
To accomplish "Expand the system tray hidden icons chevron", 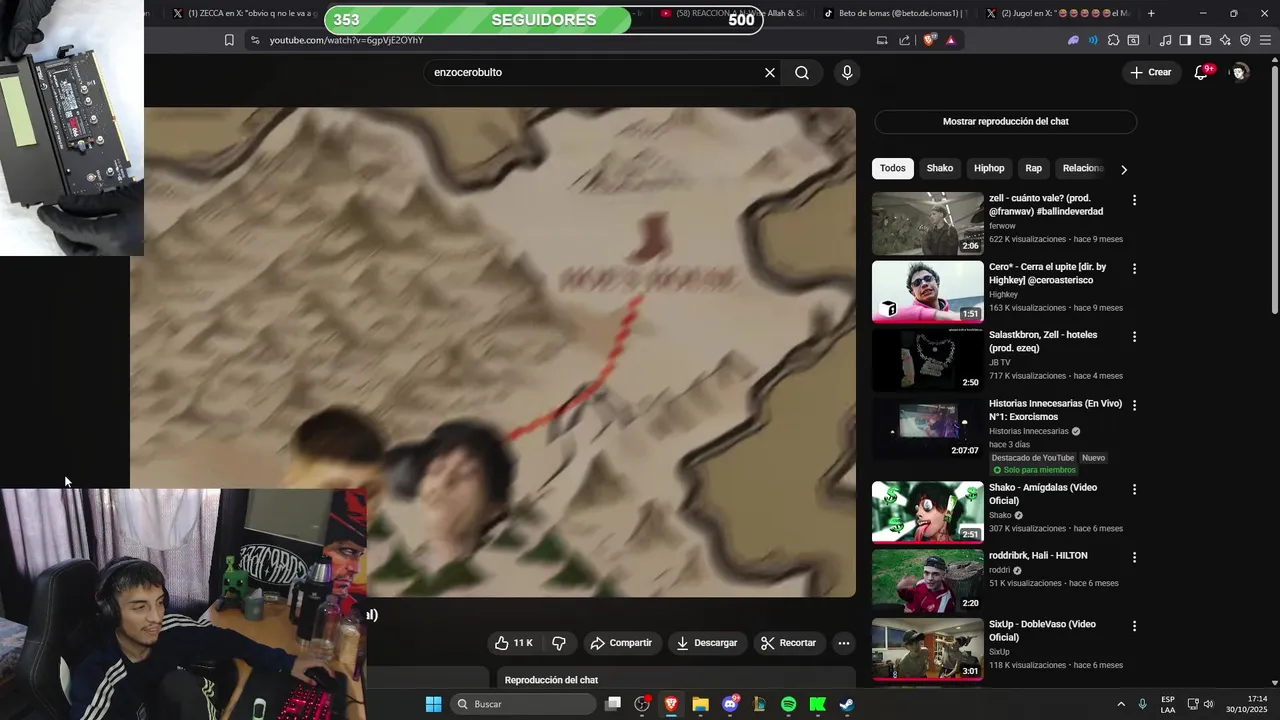I will click(1120, 704).
